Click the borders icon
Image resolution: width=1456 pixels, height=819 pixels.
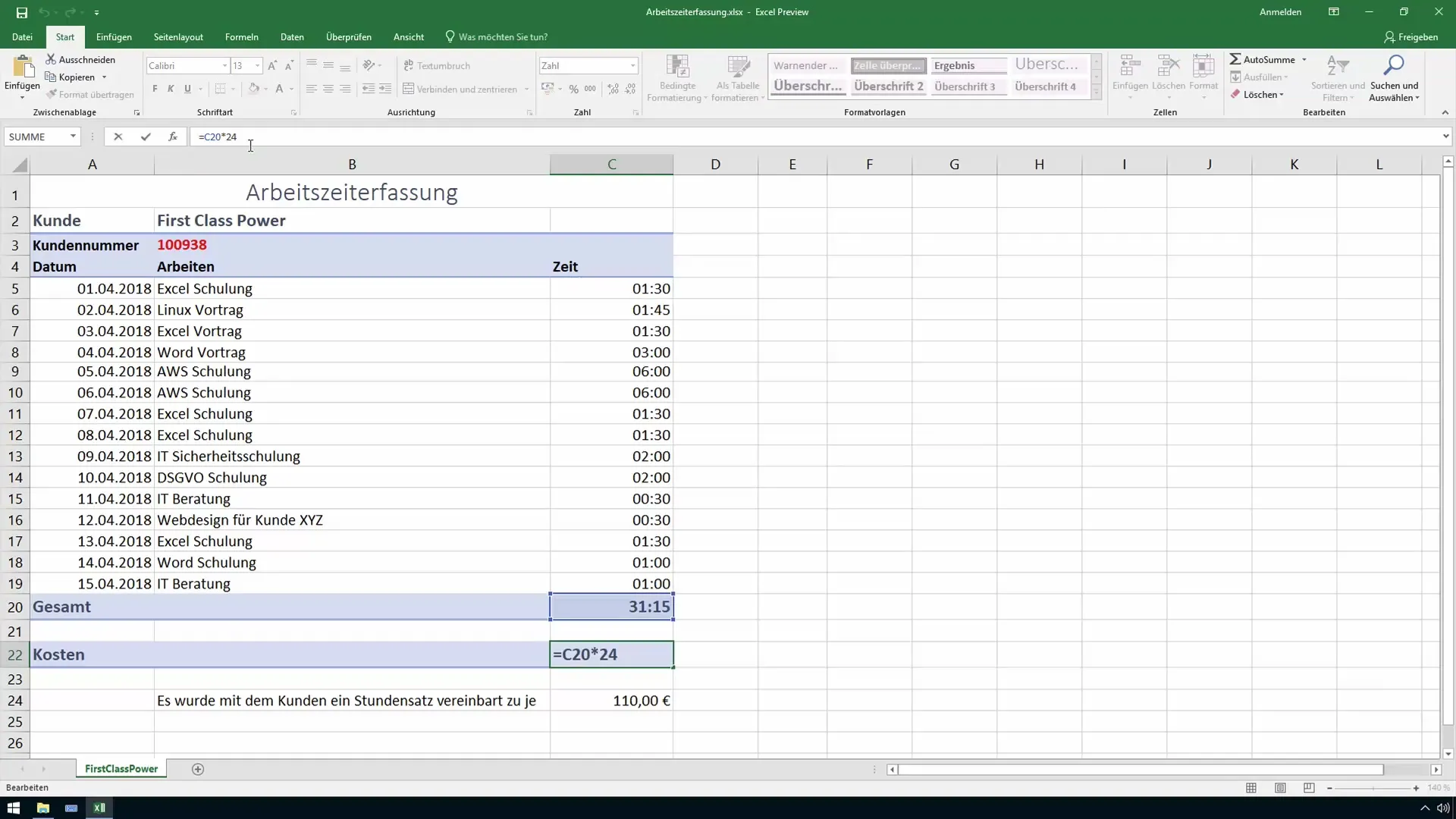coord(220,89)
